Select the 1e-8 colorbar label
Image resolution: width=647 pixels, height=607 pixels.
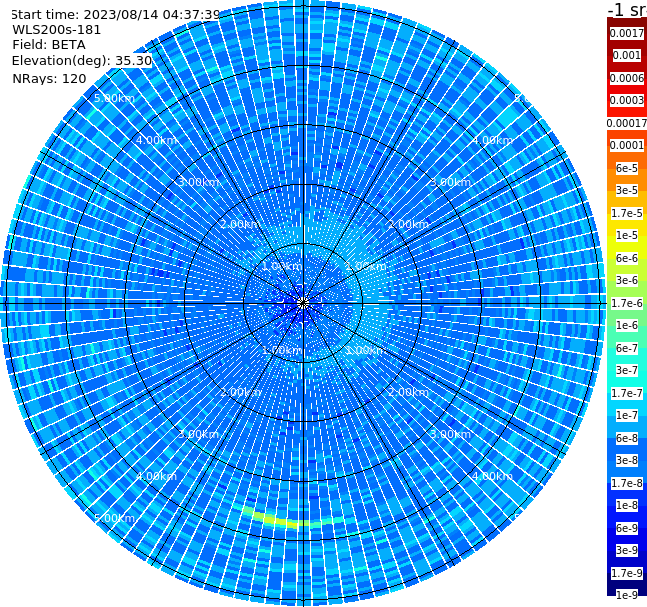[627, 505]
